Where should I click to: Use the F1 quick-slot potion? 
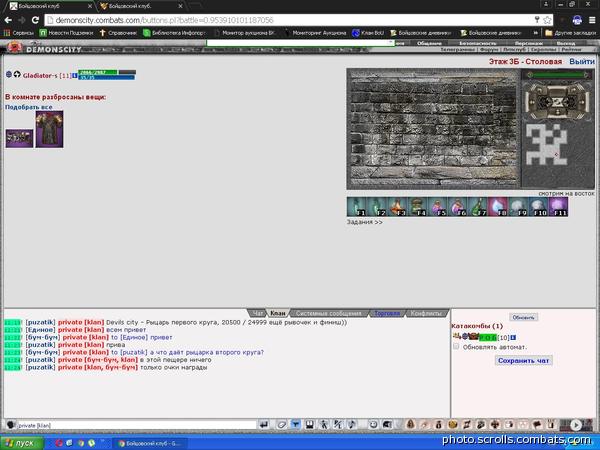(357, 207)
